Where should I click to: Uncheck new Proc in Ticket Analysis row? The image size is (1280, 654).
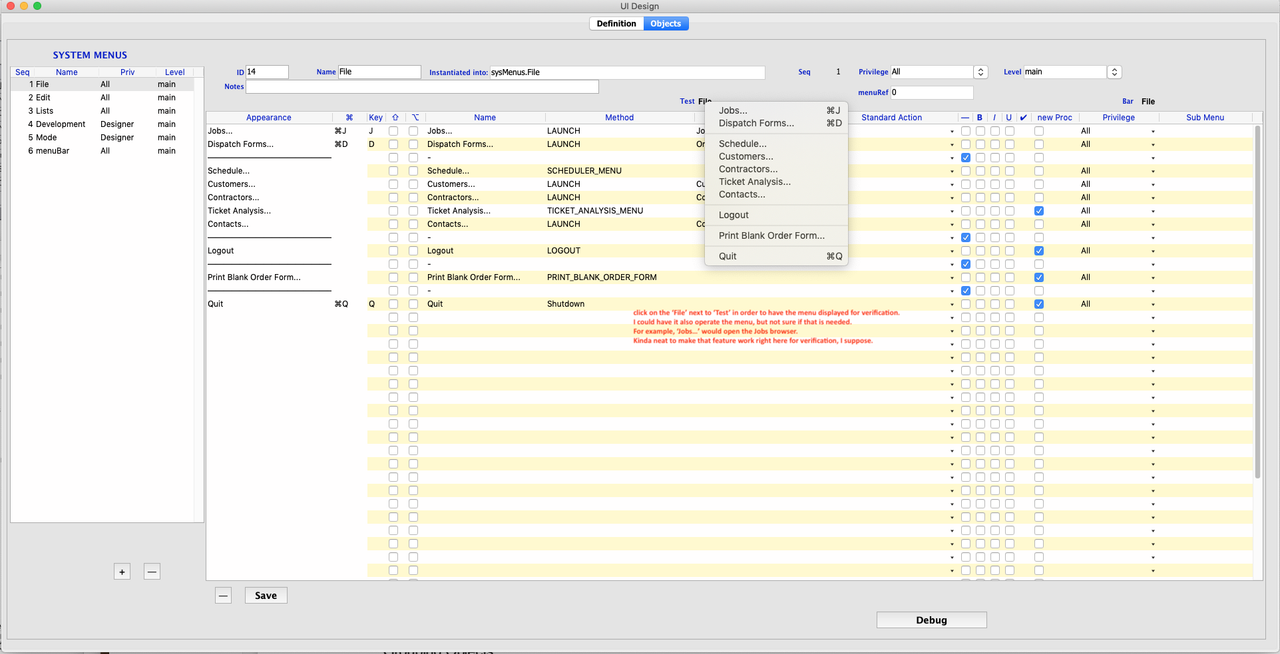(x=1039, y=211)
